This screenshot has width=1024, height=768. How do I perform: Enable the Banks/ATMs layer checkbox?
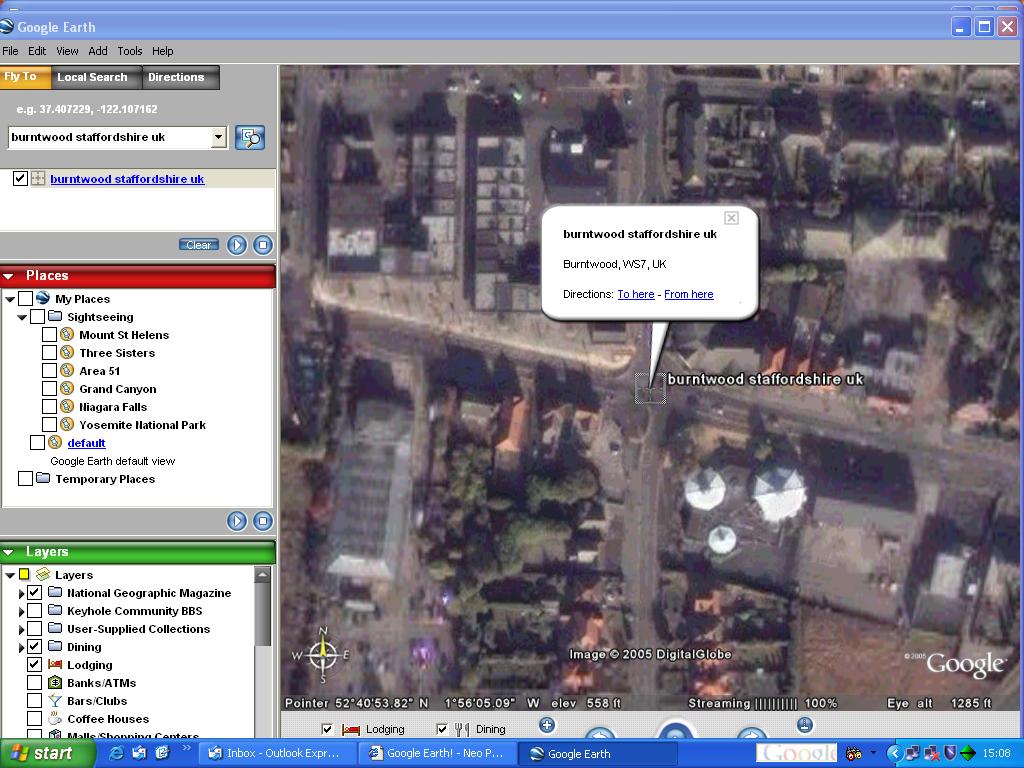coord(35,682)
